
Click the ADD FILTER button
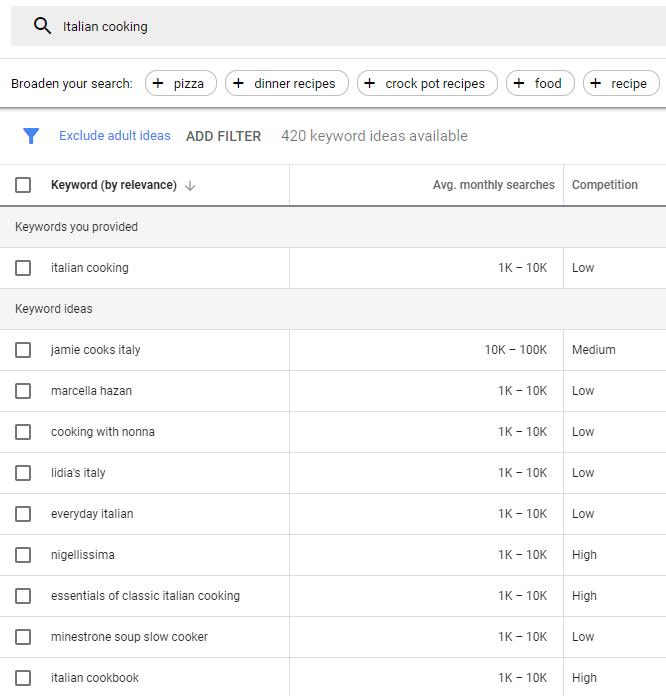[223, 136]
